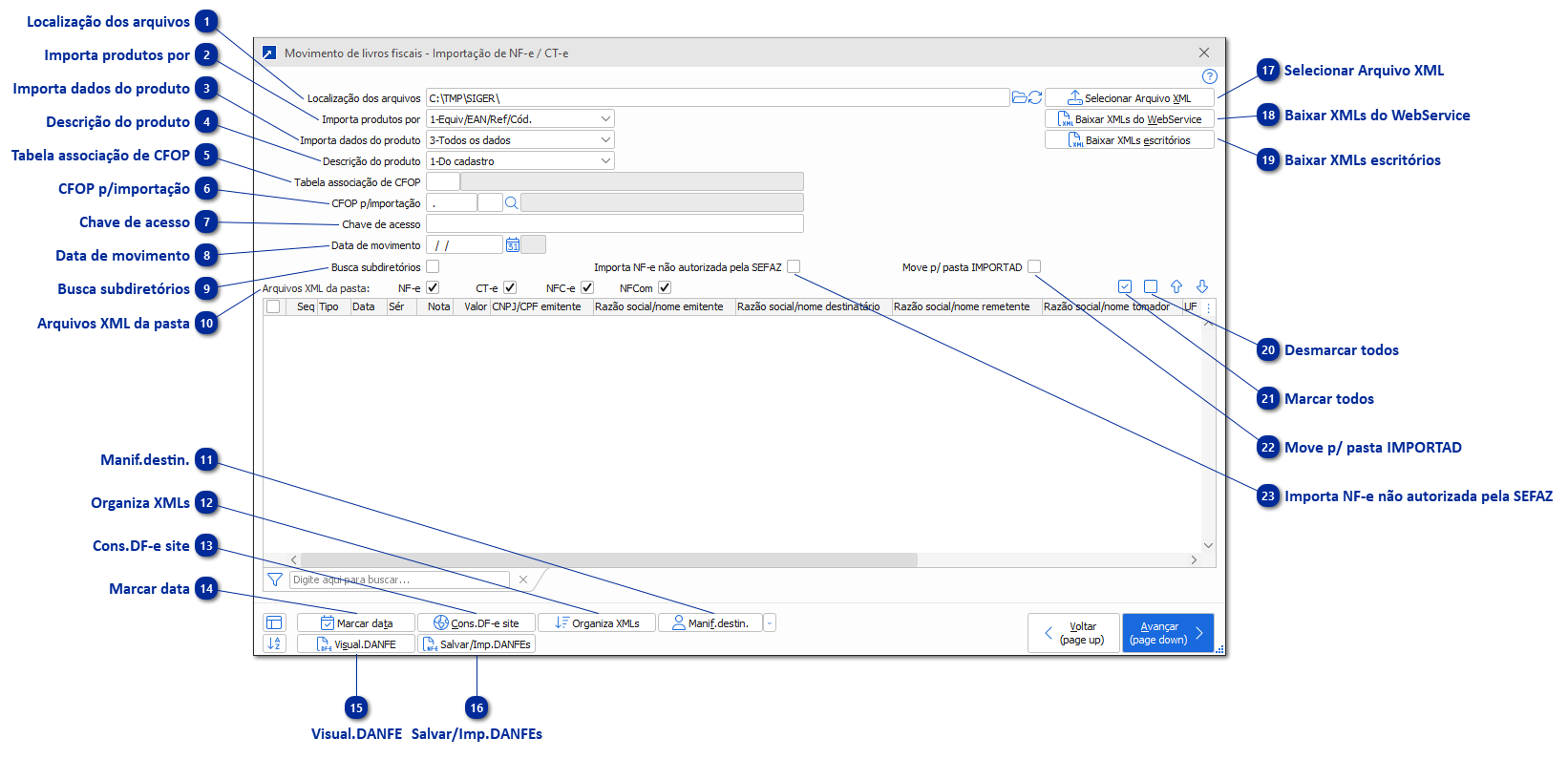The image size is (1568, 759).
Task: Click the Avançar (page down) button
Action: 1168,632
